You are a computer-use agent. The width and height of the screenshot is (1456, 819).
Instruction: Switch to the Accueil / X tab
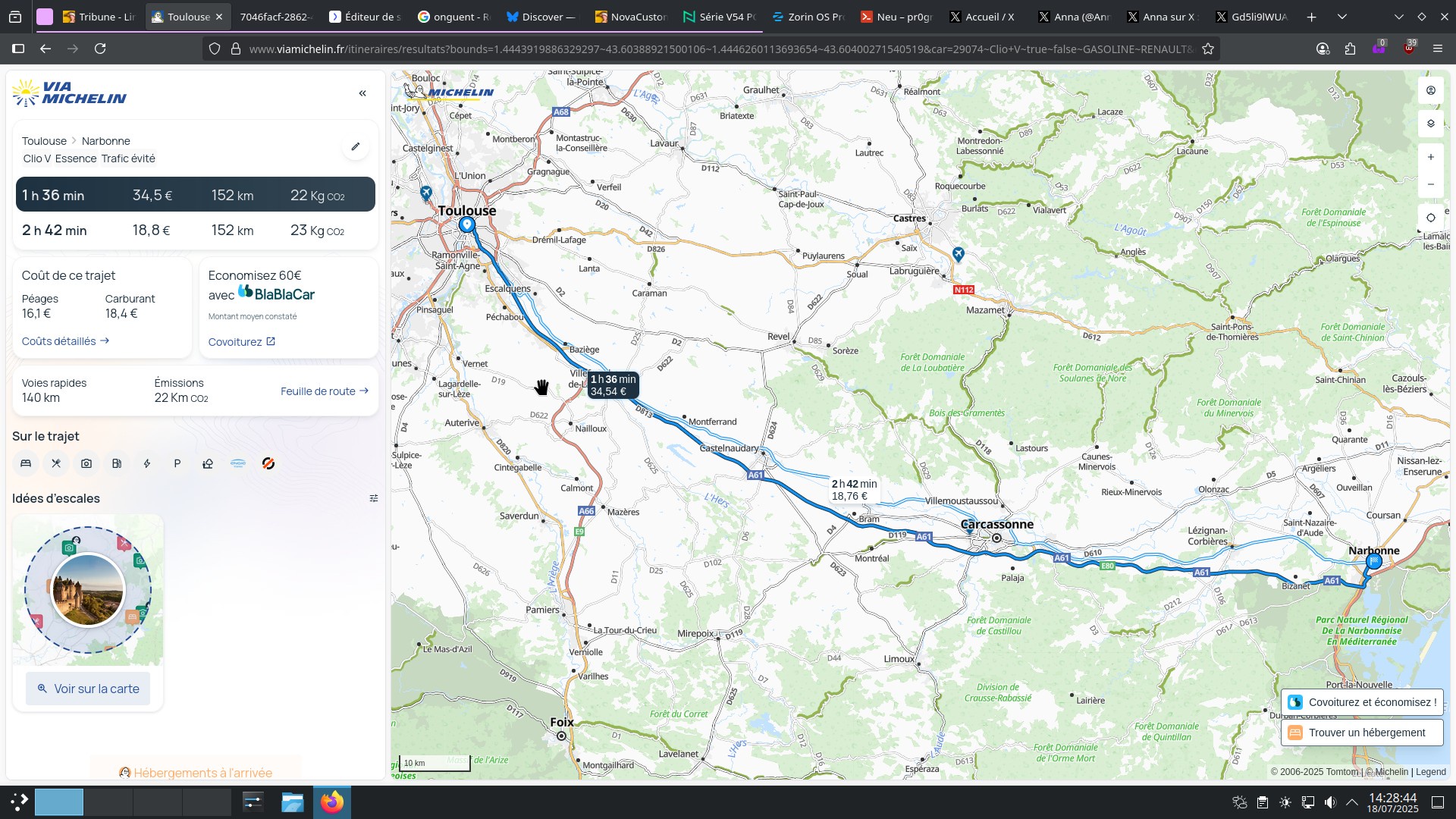tap(986, 17)
